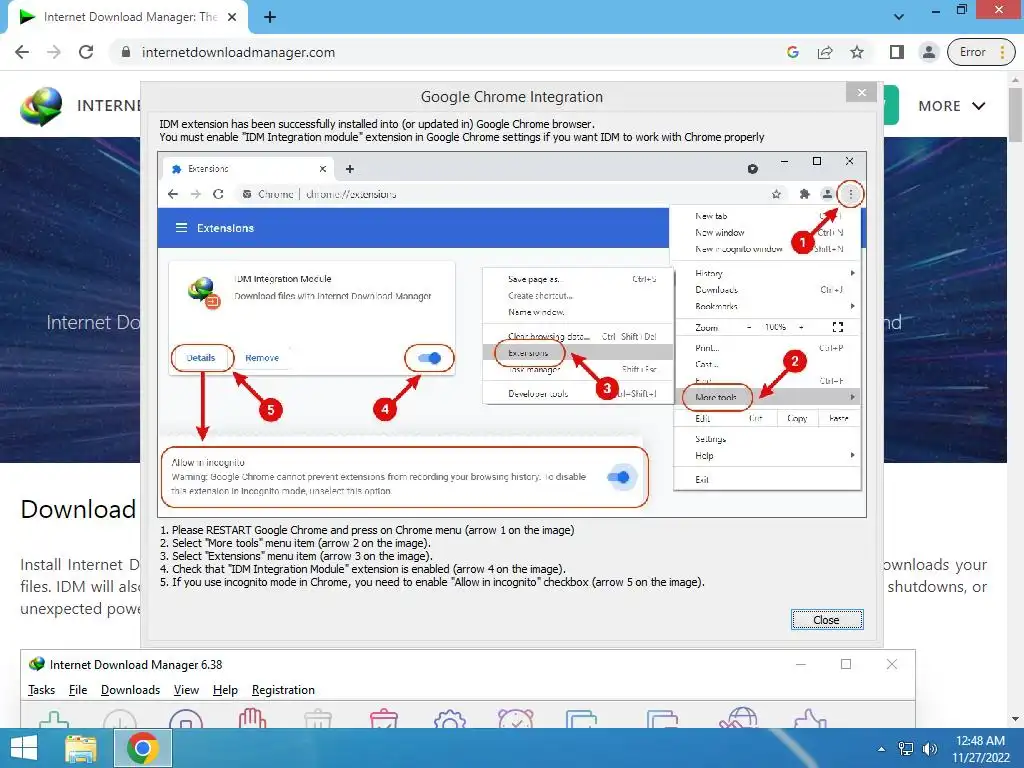Open Windows Start menu
1024x768 pixels.
(24, 748)
